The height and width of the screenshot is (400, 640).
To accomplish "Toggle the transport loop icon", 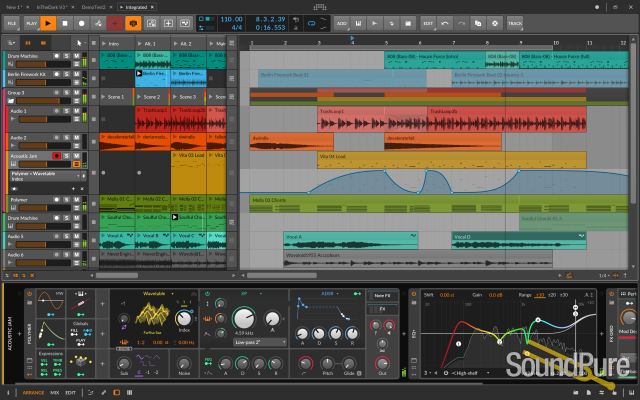I will [311, 23].
